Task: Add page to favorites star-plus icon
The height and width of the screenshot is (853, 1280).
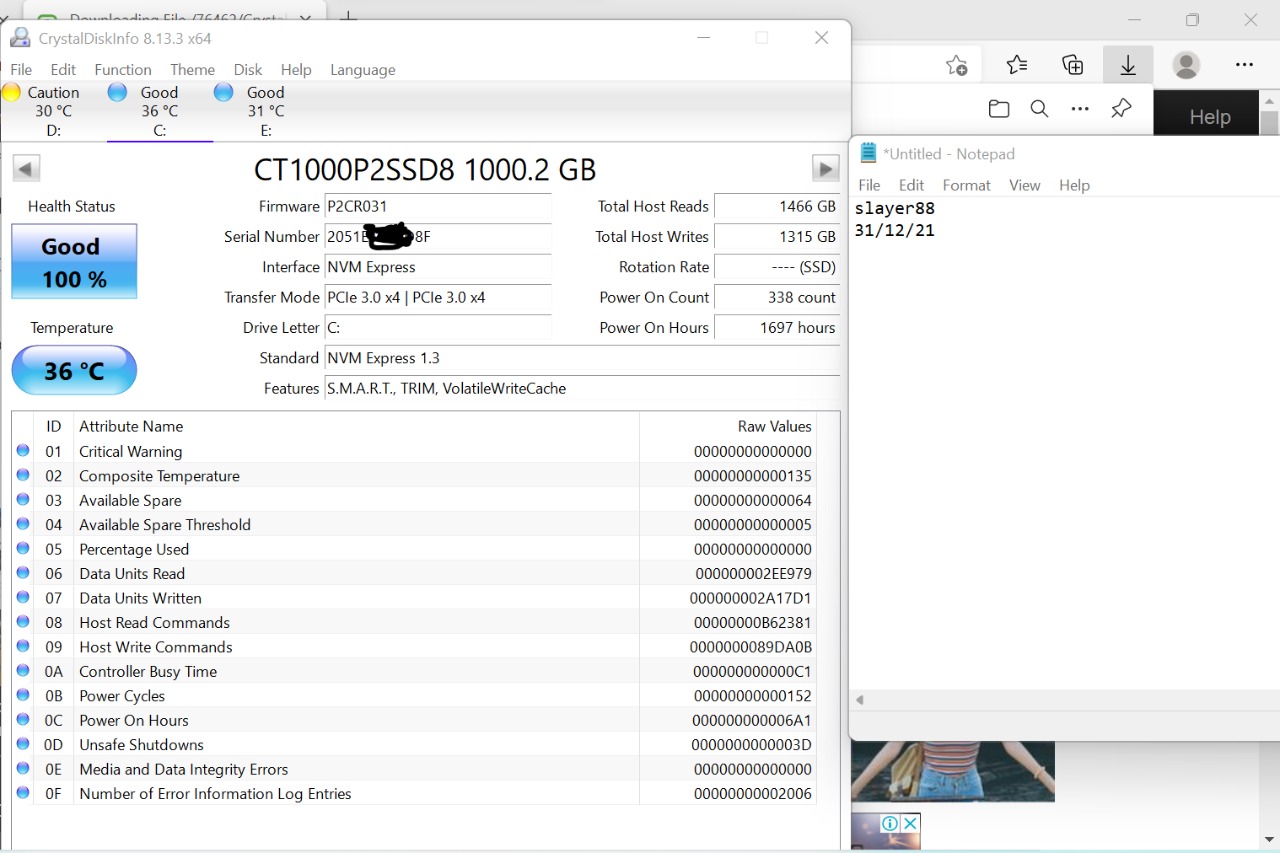Action: point(957,65)
